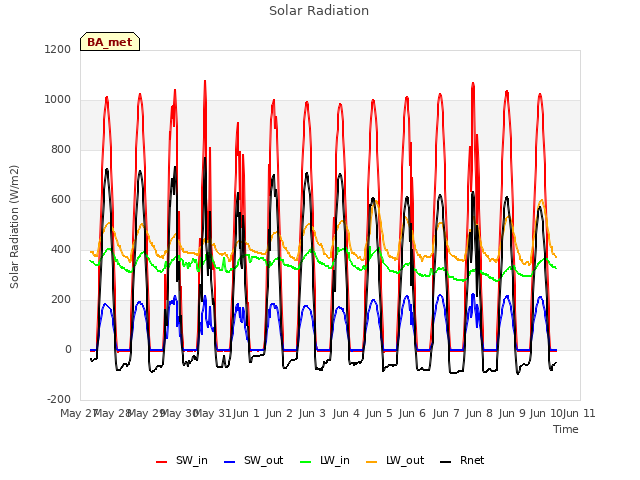Select the 400 y-axis tick label
This screenshot has height=480, width=640.
point(61,249)
